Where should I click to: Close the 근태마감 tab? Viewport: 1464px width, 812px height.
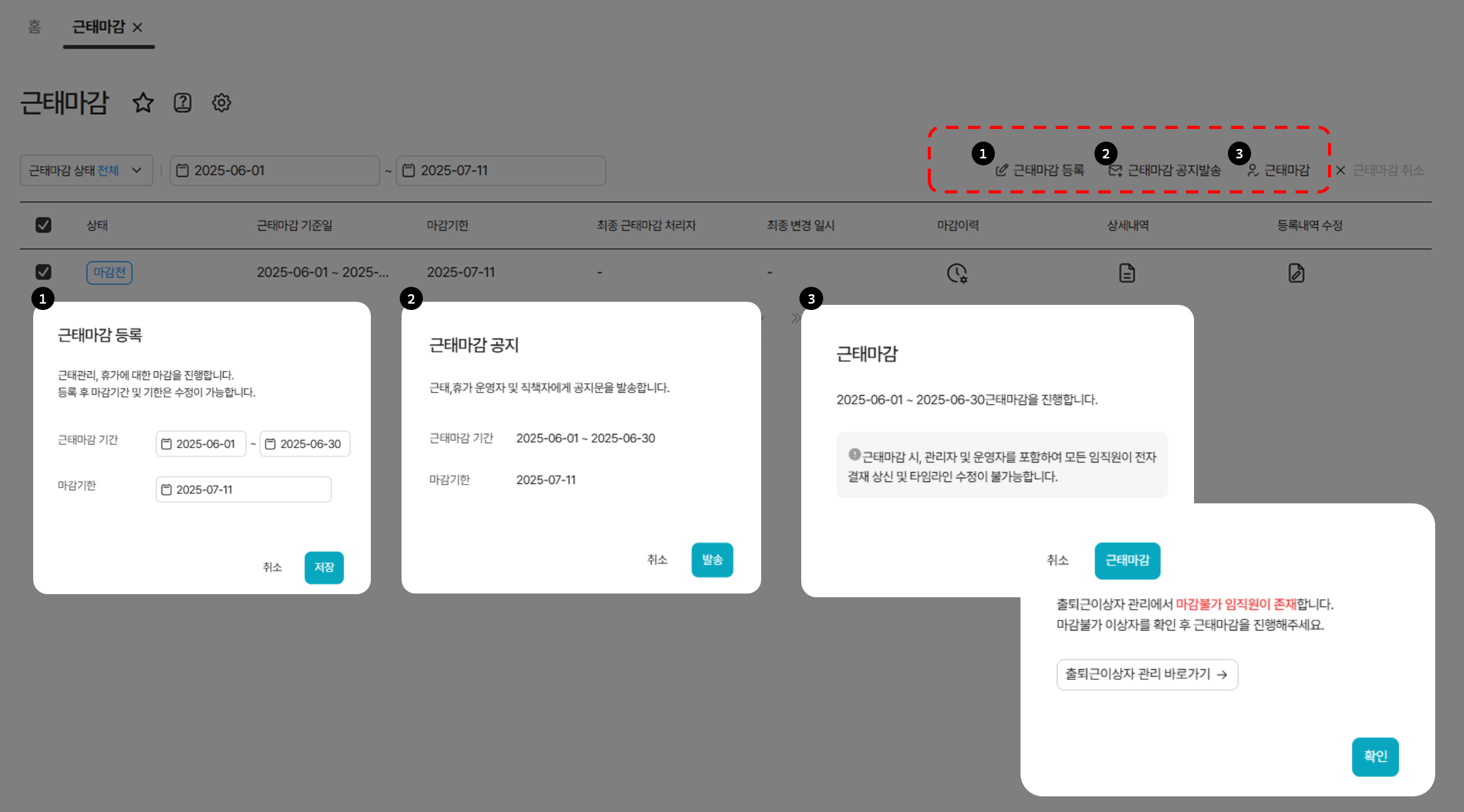138,28
